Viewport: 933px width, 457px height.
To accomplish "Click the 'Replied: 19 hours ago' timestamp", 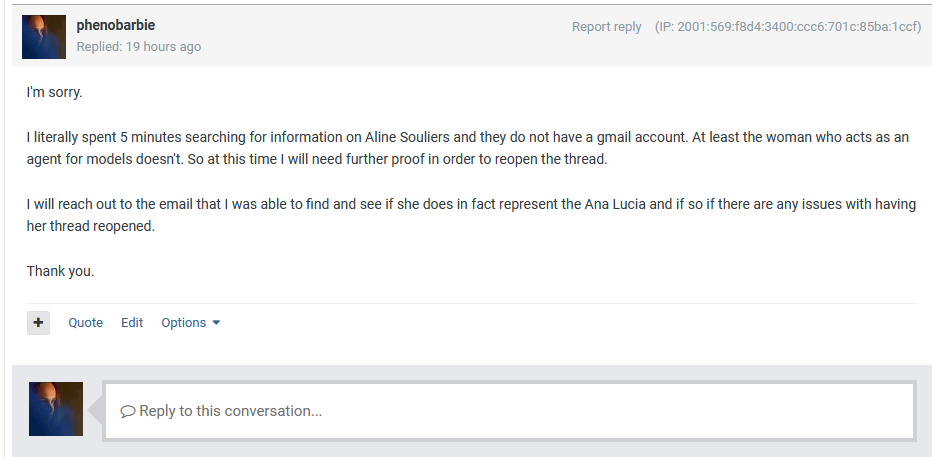I will pyautogui.click(x=139, y=47).
